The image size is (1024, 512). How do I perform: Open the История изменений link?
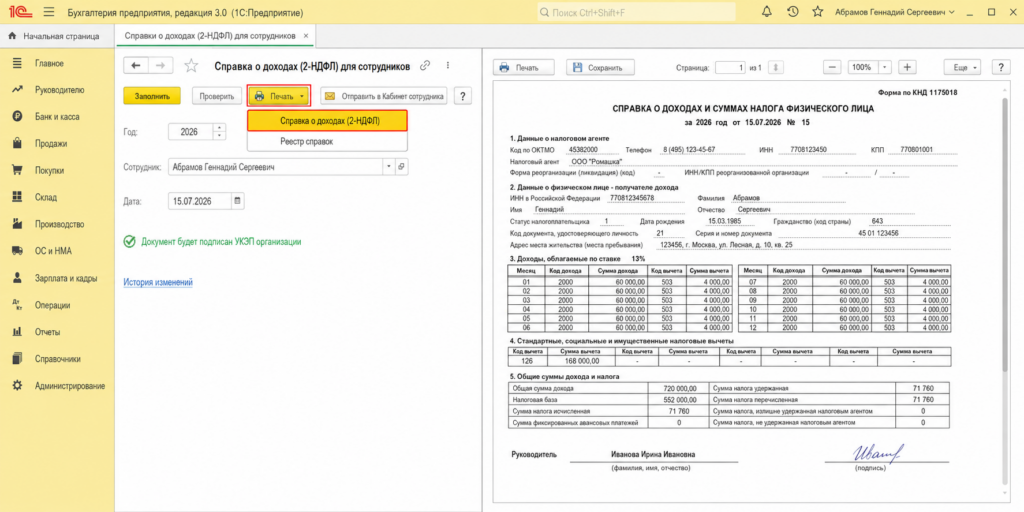click(x=158, y=282)
